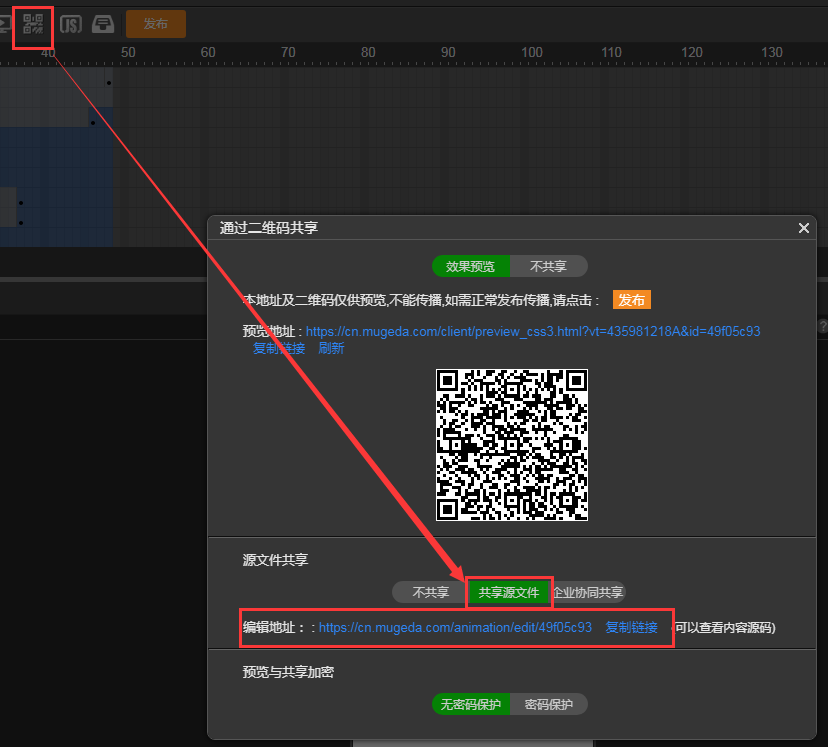The height and width of the screenshot is (747, 828).
Task: Click the 发布 button in the top toolbar
Action: click(x=156, y=24)
